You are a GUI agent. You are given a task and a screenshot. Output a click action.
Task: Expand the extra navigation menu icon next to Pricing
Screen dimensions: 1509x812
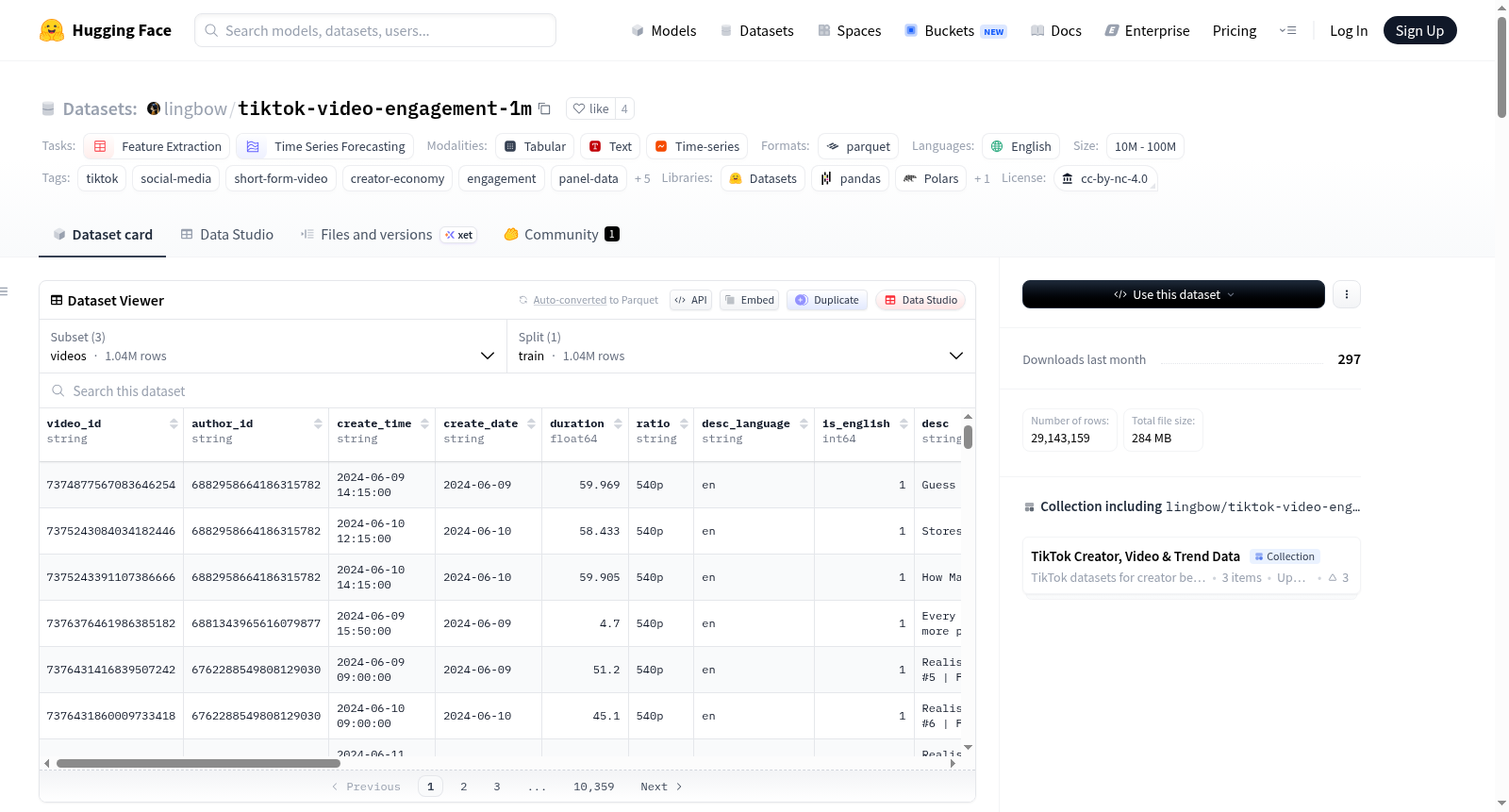click(x=1287, y=30)
